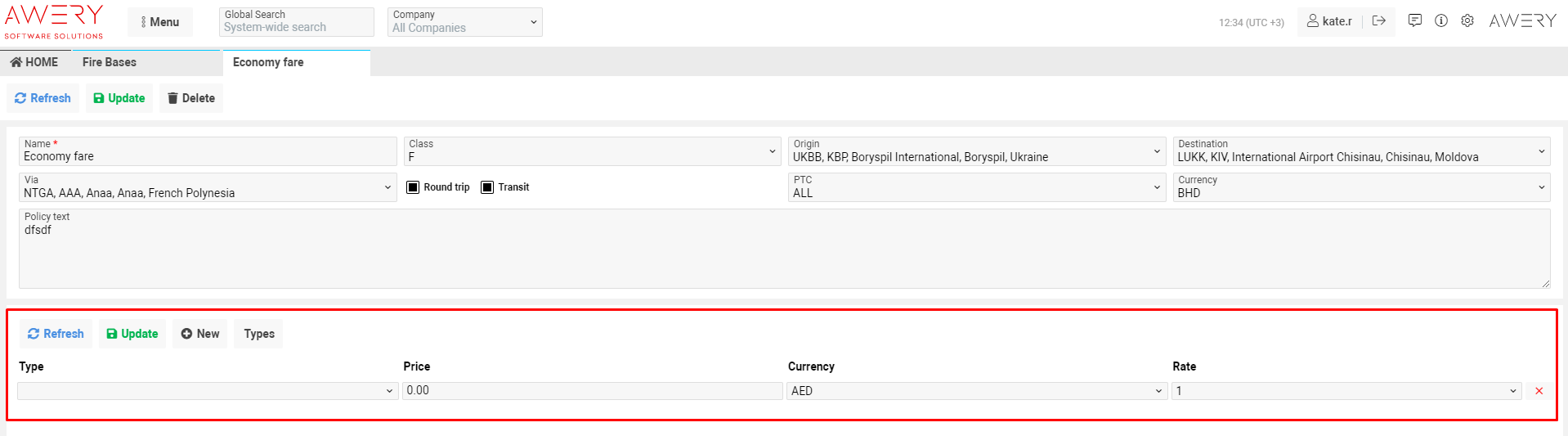Click the top Update button

point(119,98)
